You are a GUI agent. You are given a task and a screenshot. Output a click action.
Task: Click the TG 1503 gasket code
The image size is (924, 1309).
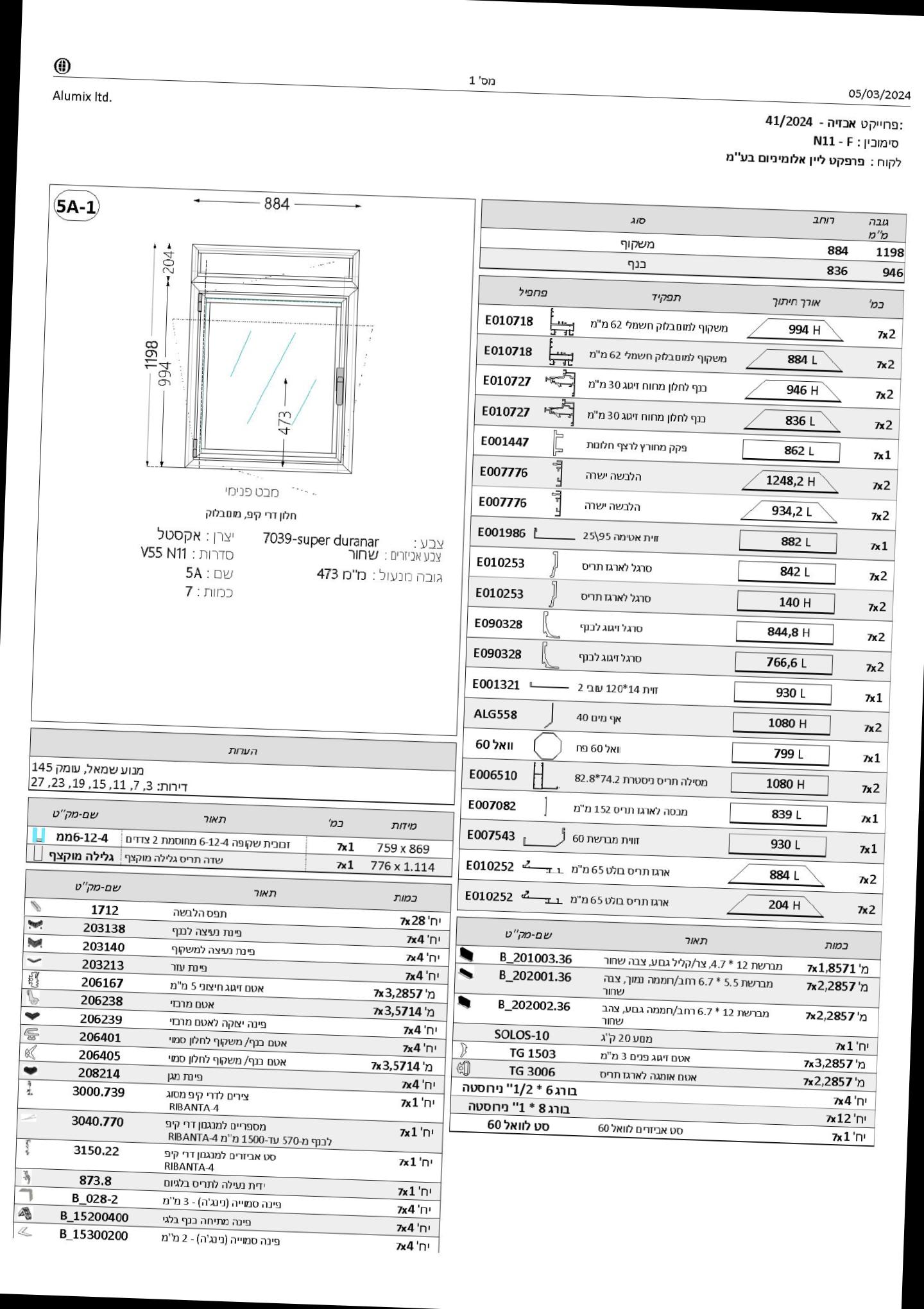pos(533,1053)
